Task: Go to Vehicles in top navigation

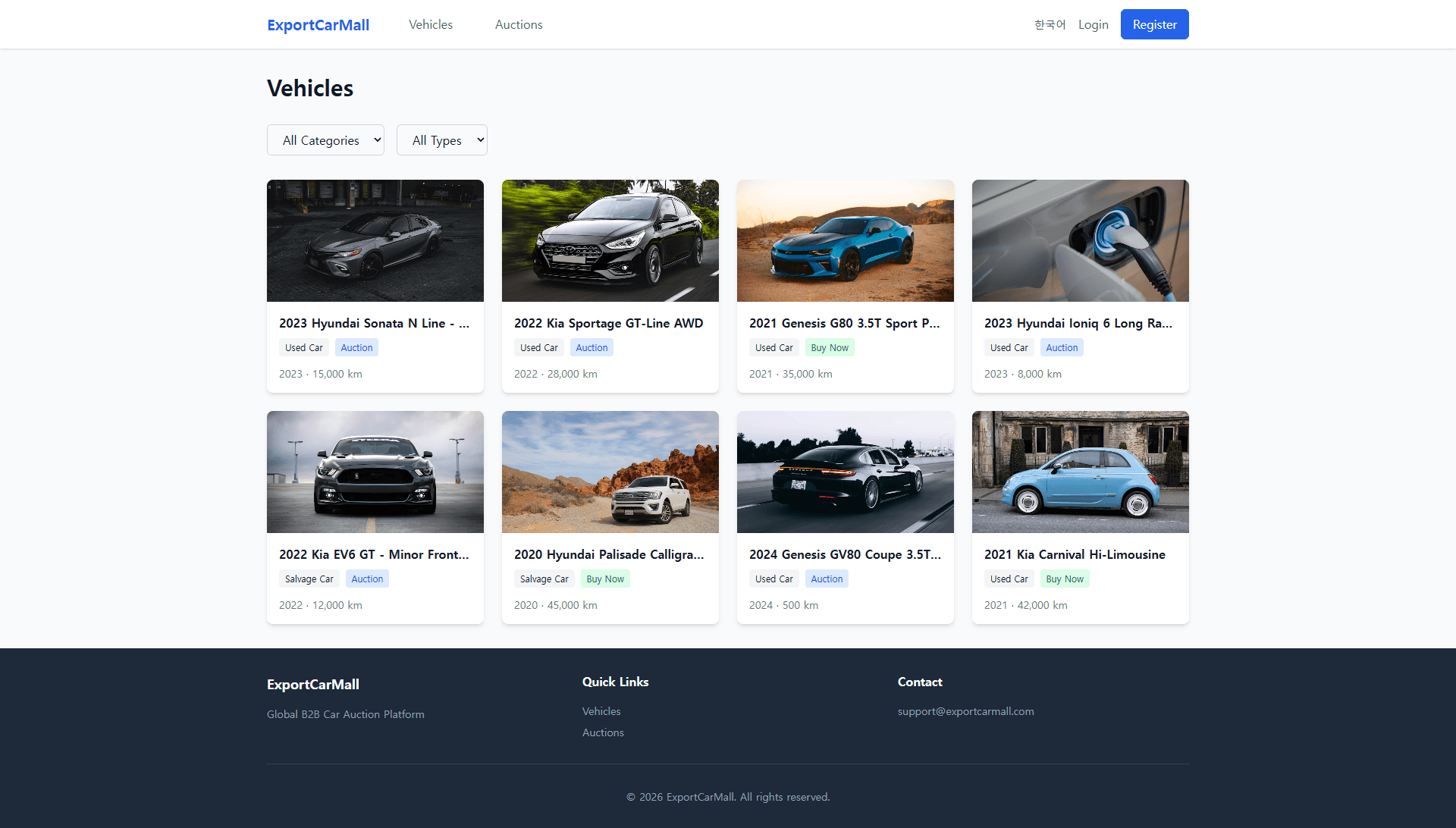Action: tap(430, 25)
